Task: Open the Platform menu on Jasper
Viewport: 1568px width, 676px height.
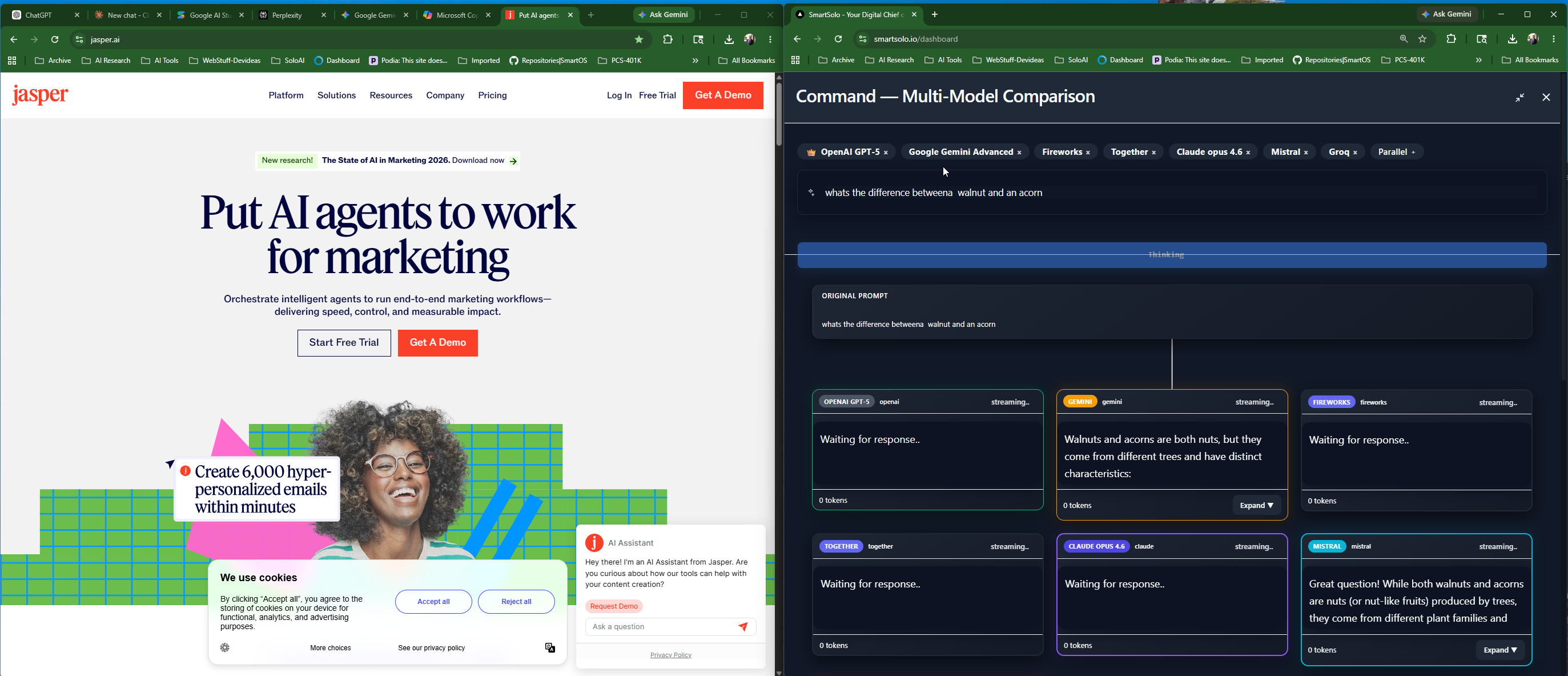Action: click(x=286, y=95)
